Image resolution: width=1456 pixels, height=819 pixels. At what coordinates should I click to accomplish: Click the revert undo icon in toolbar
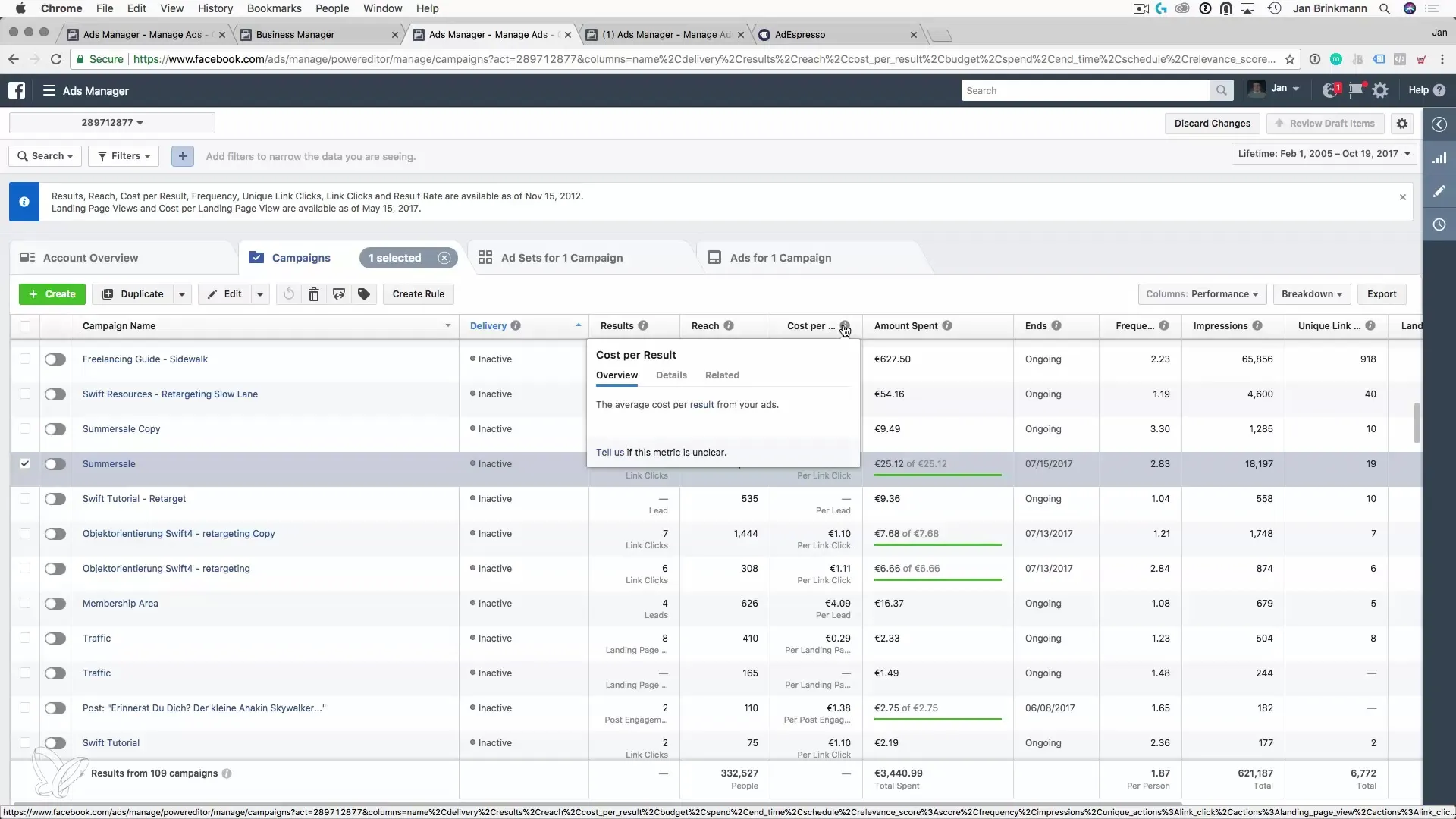[289, 294]
